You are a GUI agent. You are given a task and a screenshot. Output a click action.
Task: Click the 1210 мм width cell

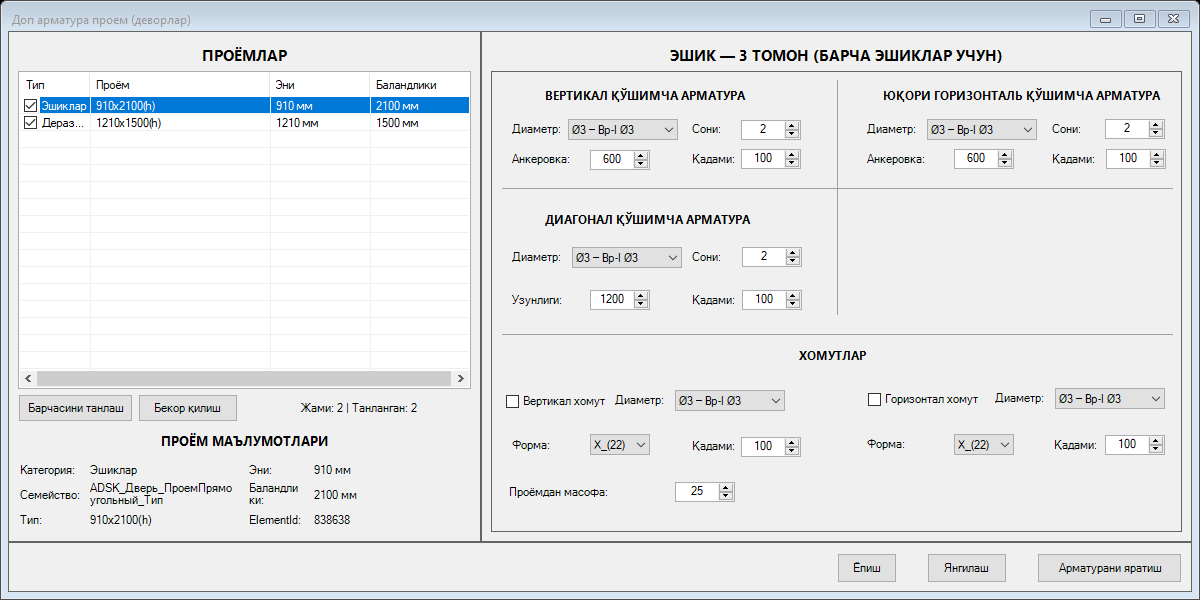coord(320,123)
